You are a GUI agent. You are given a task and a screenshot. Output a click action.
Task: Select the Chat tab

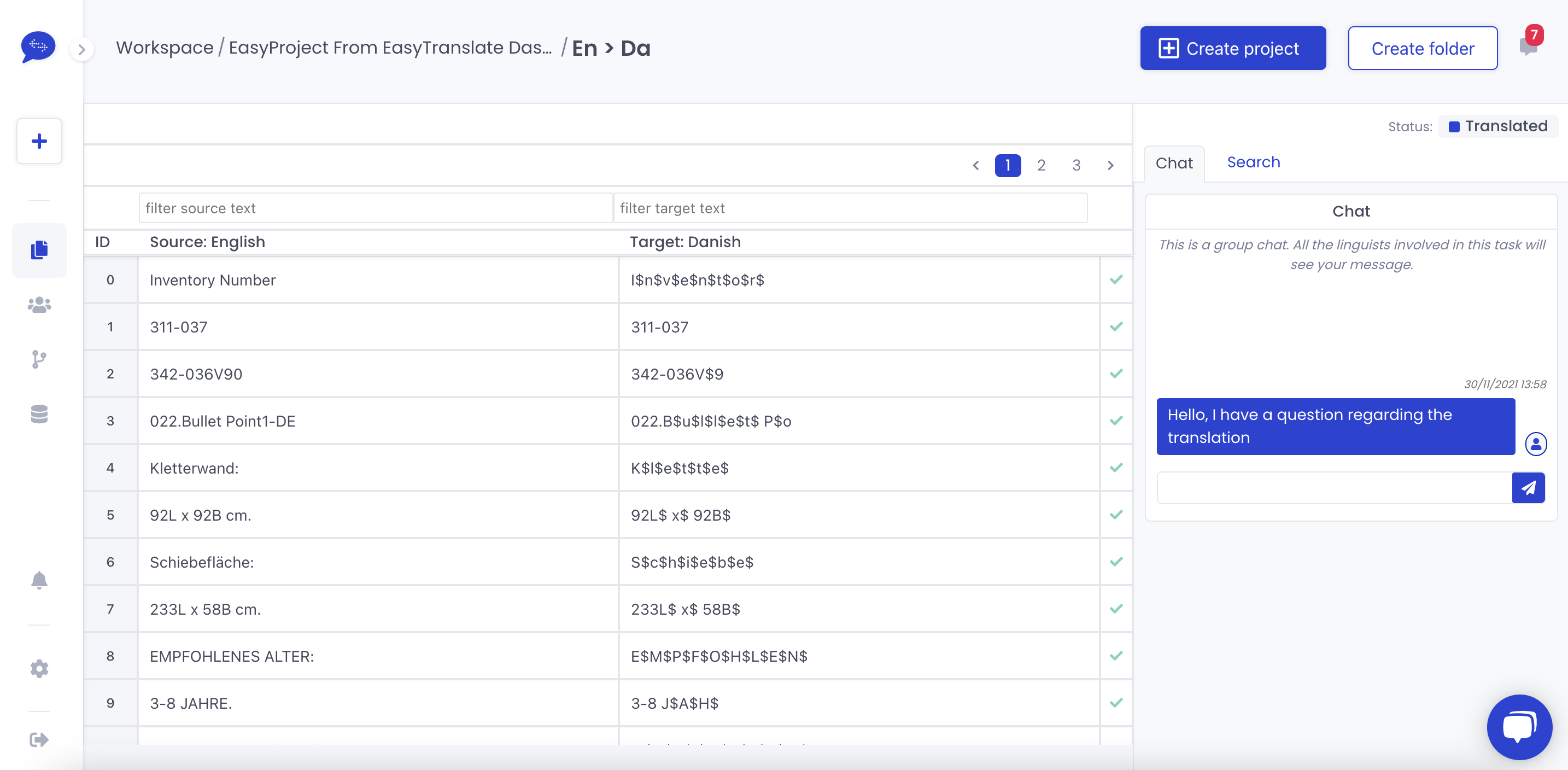(1174, 162)
